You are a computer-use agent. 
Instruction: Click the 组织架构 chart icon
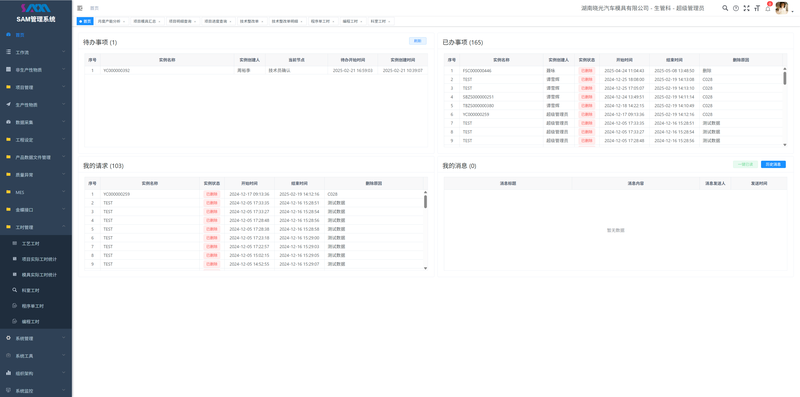tap(8, 373)
